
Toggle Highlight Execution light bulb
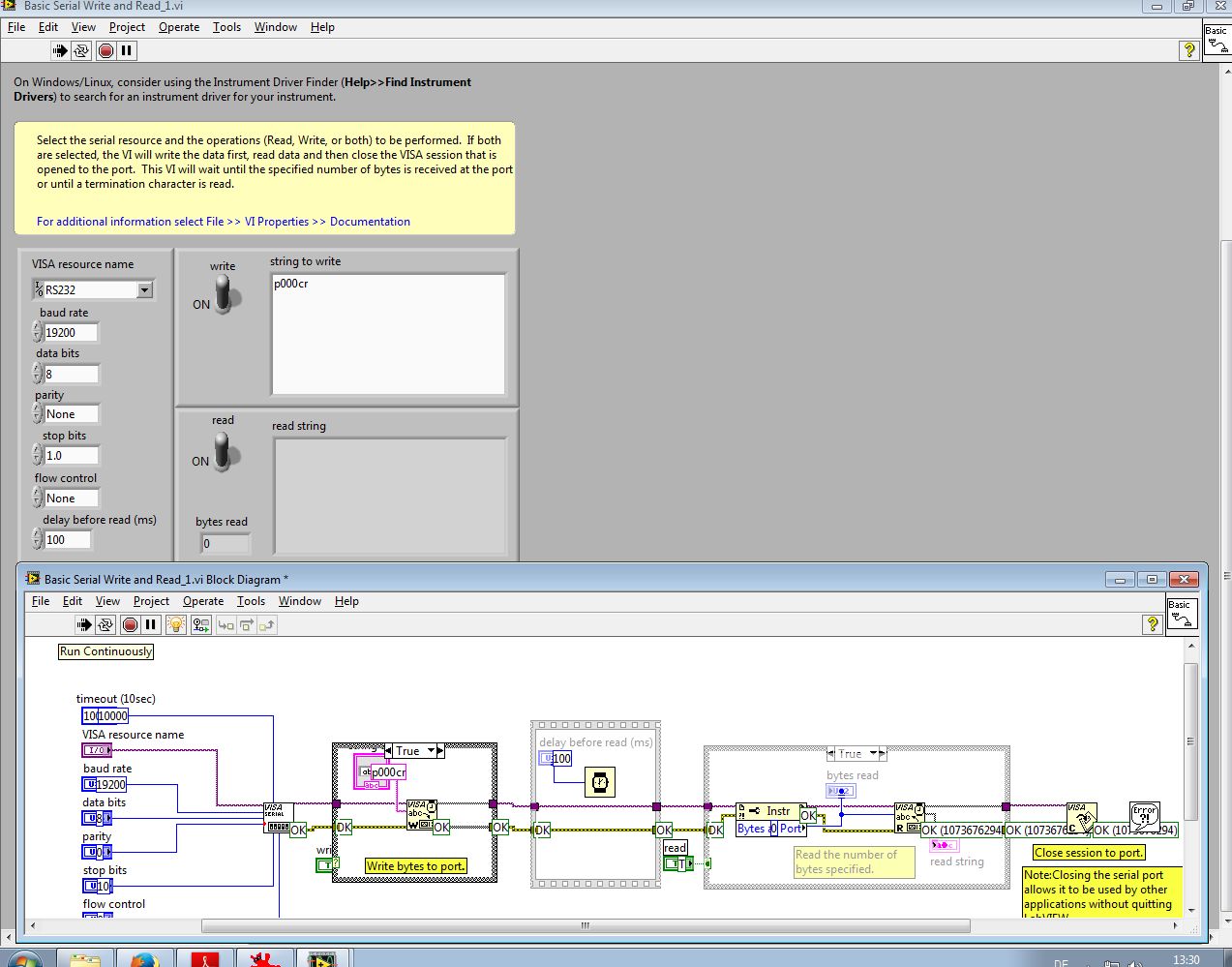[x=175, y=625]
